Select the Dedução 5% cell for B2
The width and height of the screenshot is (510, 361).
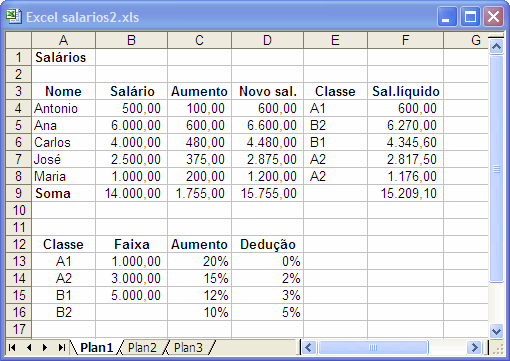268,312
